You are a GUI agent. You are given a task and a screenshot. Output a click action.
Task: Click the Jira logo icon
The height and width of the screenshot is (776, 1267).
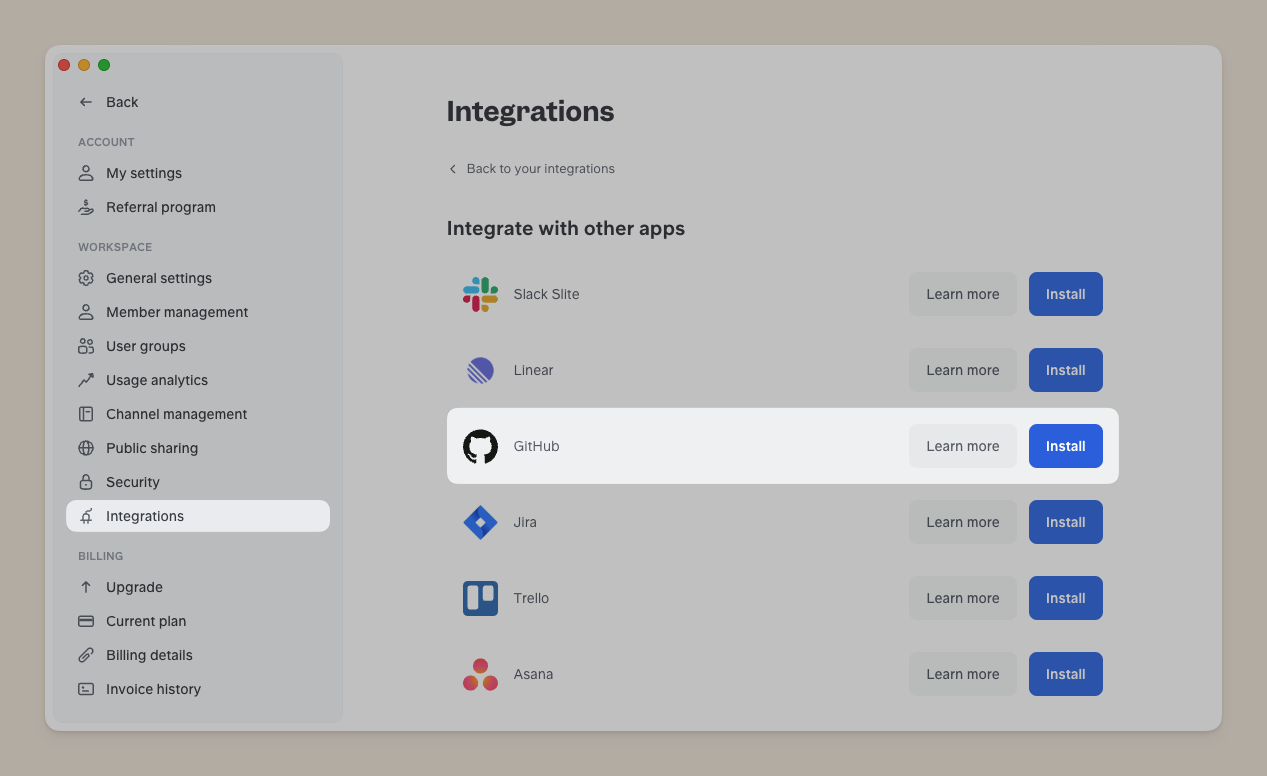(x=480, y=522)
